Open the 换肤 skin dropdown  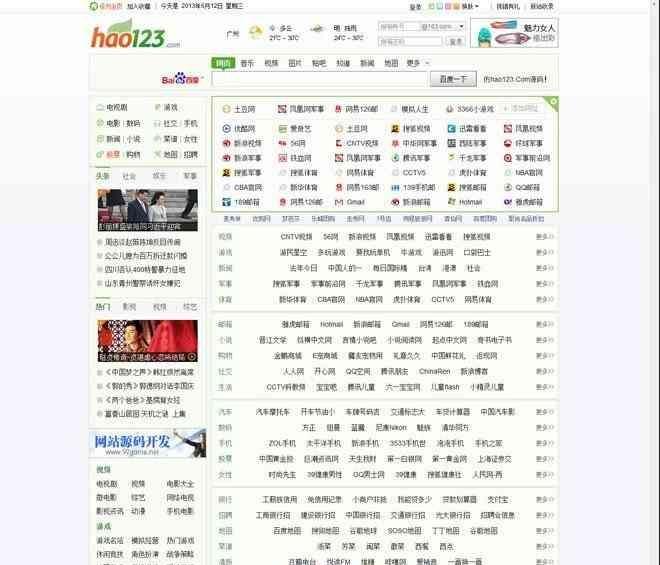(470, 6)
